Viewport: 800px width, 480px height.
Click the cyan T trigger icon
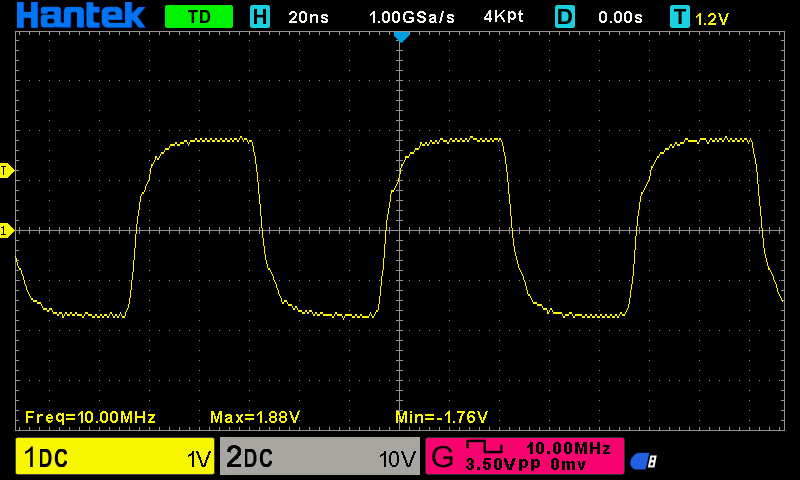[680, 17]
